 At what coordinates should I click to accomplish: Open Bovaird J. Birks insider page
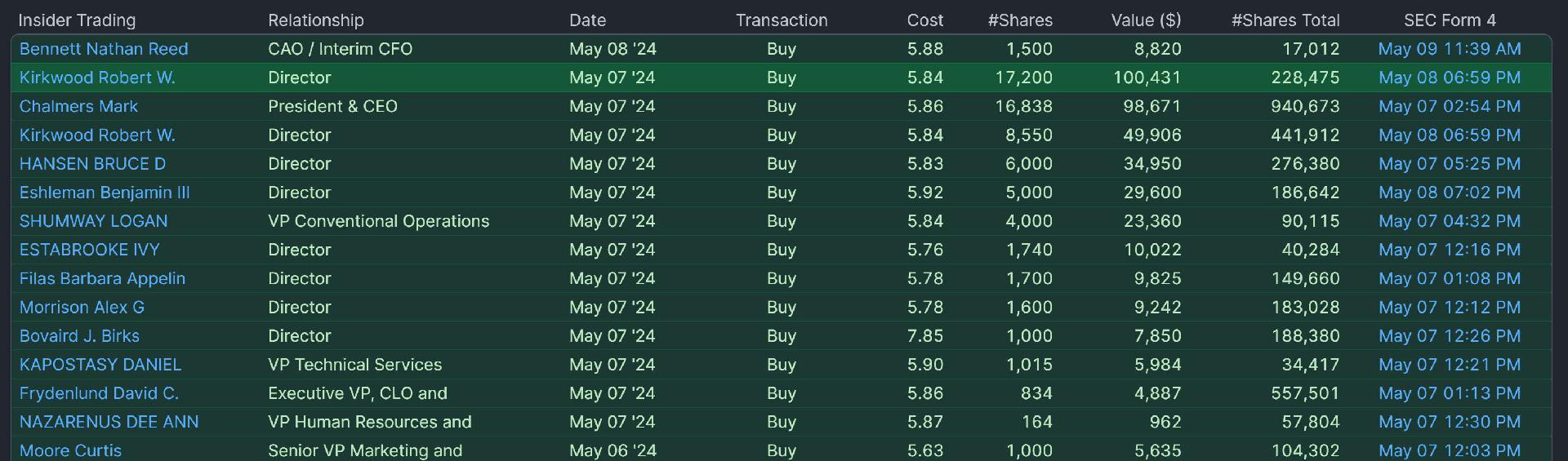[79, 336]
